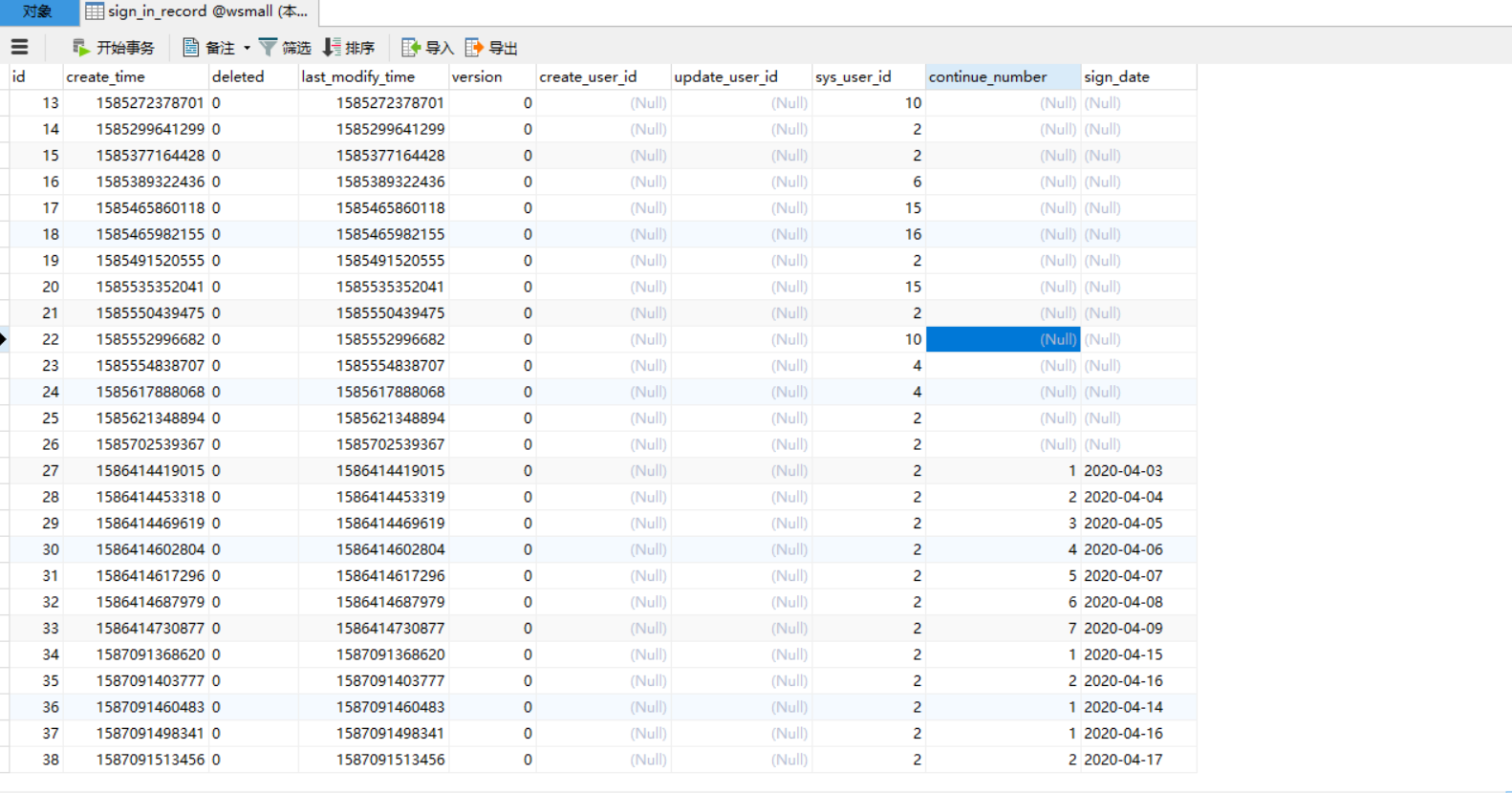The height and width of the screenshot is (793, 1512).
Task: Click the last_modify_time column header
Action: [374, 76]
